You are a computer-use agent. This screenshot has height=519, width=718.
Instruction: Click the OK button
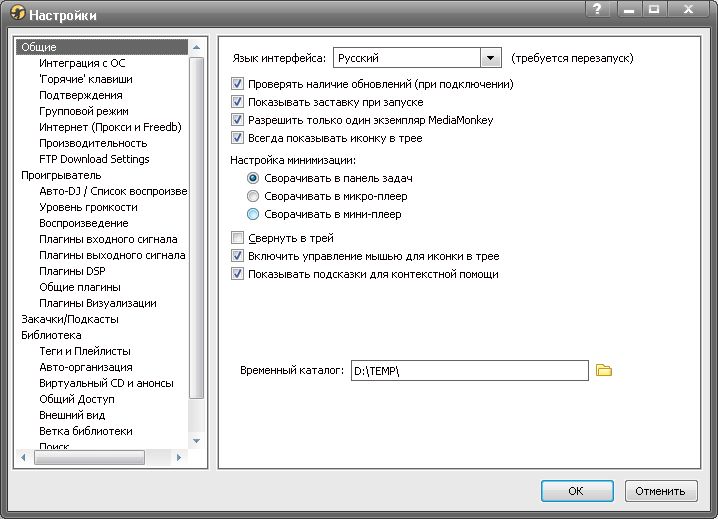click(x=576, y=491)
